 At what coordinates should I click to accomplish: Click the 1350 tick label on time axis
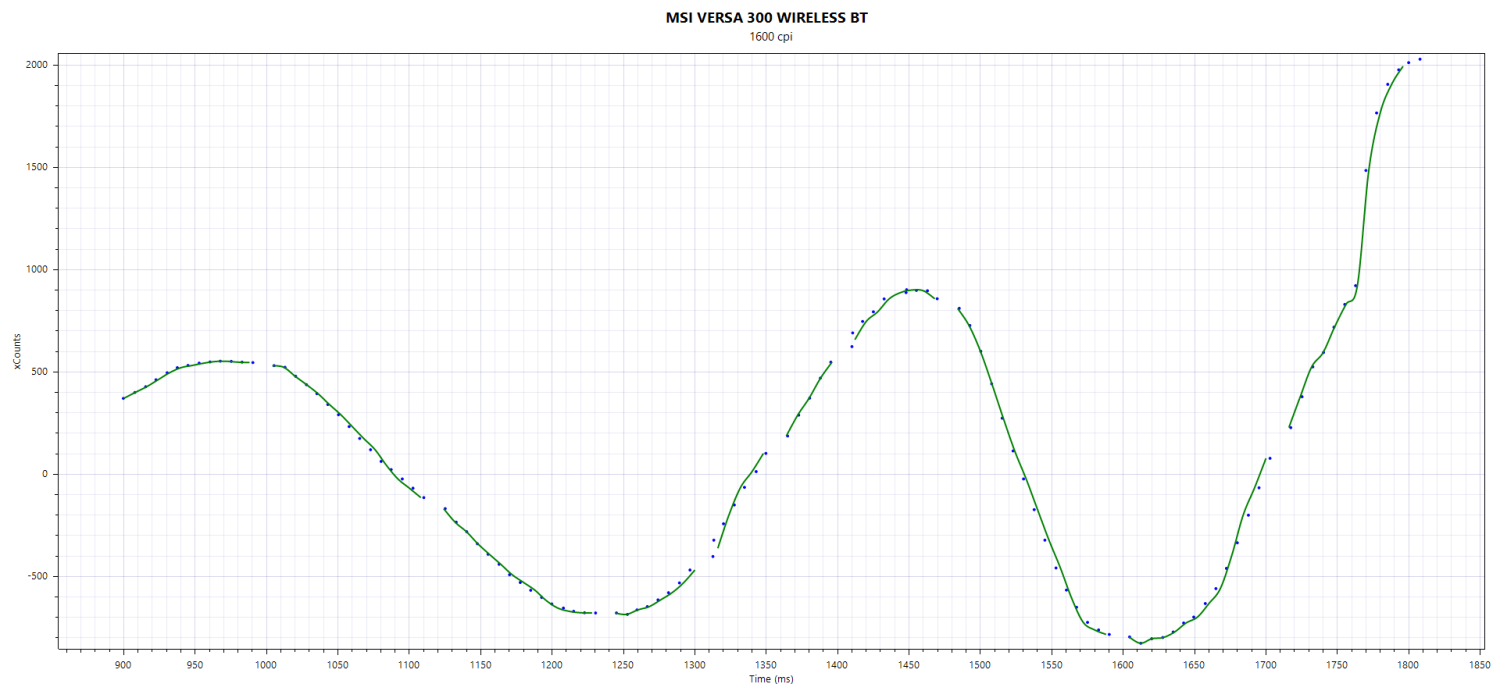[765, 664]
